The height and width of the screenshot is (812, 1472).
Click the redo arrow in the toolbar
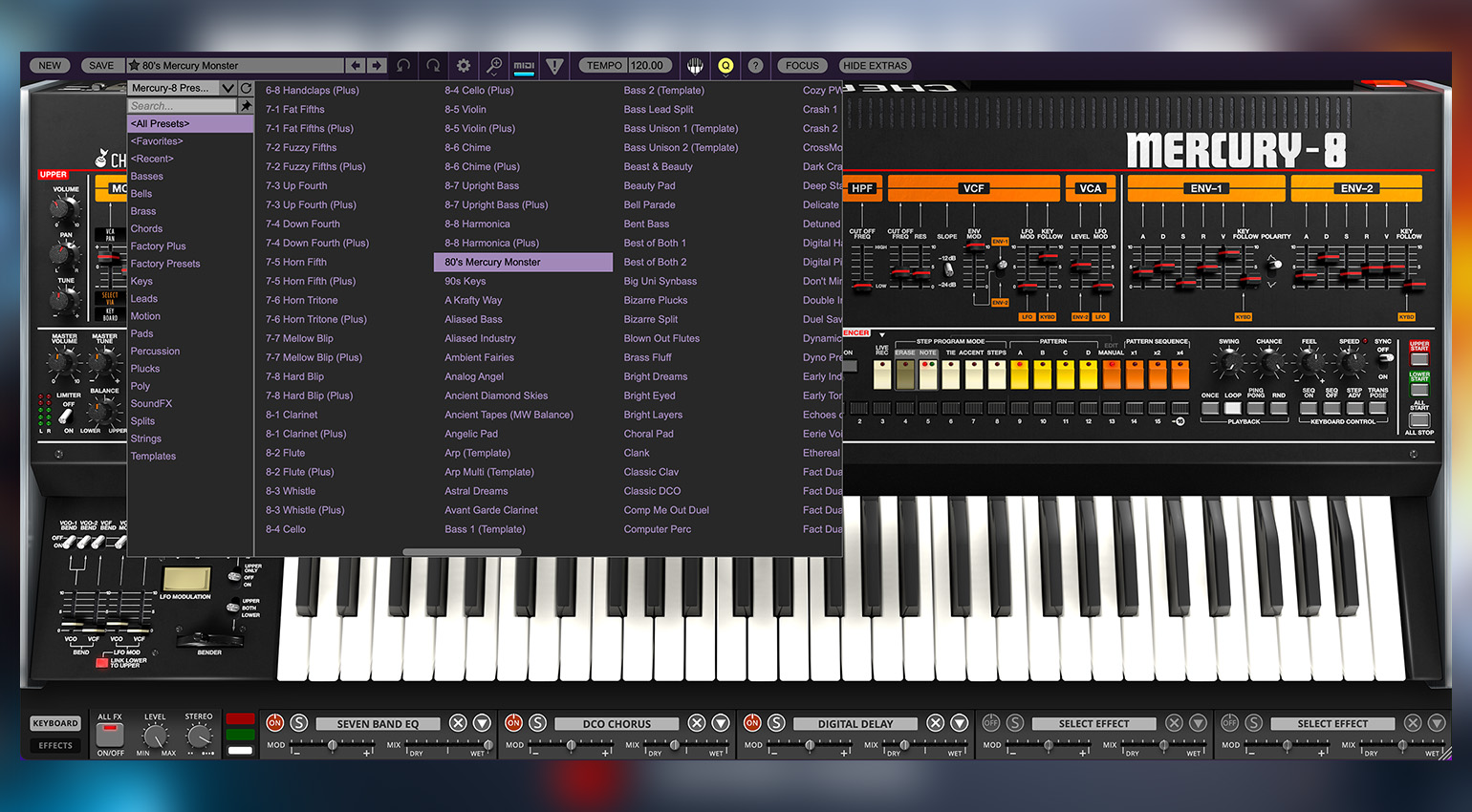(x=433, y=66)
